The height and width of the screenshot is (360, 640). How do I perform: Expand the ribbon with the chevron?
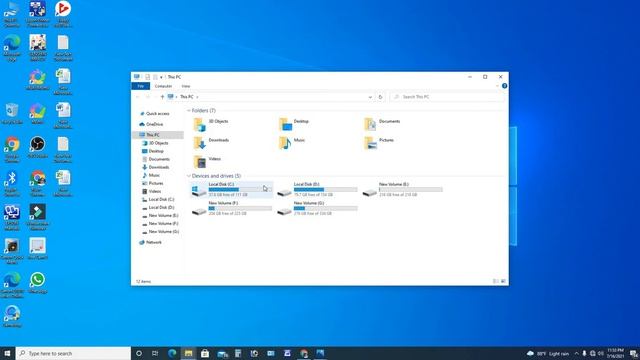pyautogui.click(x=497, y=86)
